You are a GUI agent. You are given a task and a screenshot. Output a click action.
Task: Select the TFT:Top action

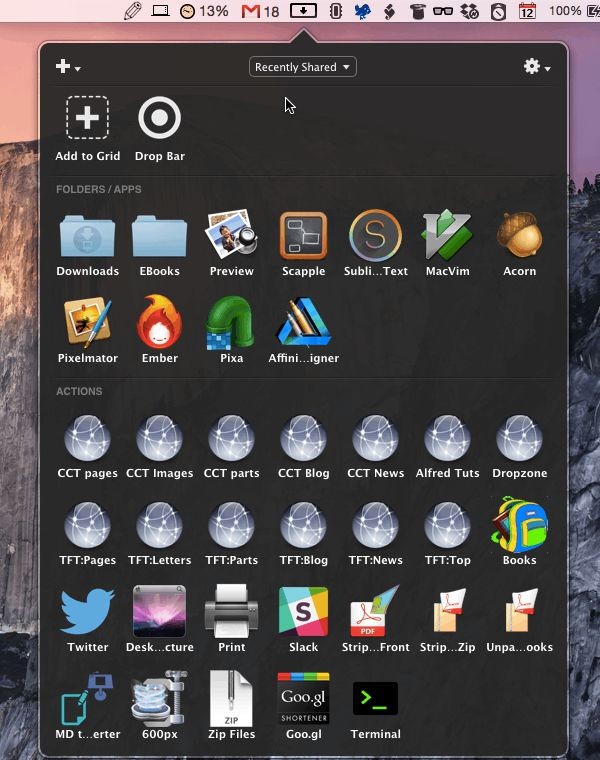pyautogui.click(x=447, y=525)
